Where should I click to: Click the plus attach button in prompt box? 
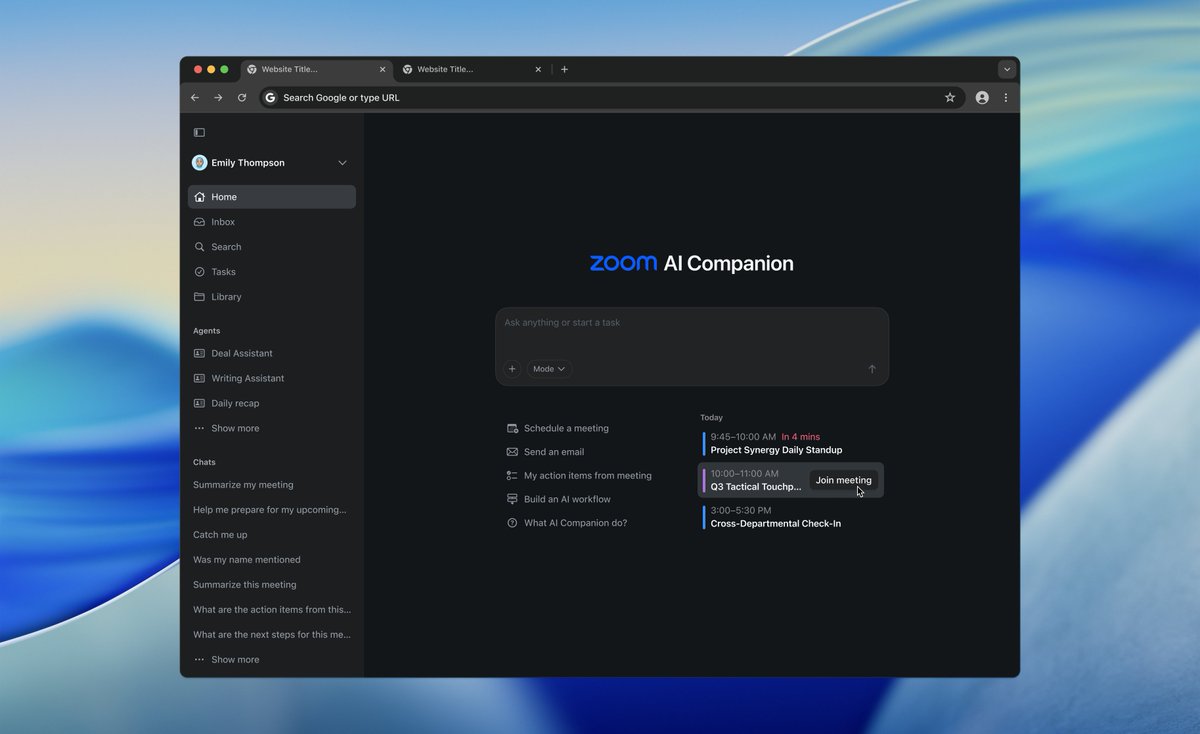[x=512, y=369]
